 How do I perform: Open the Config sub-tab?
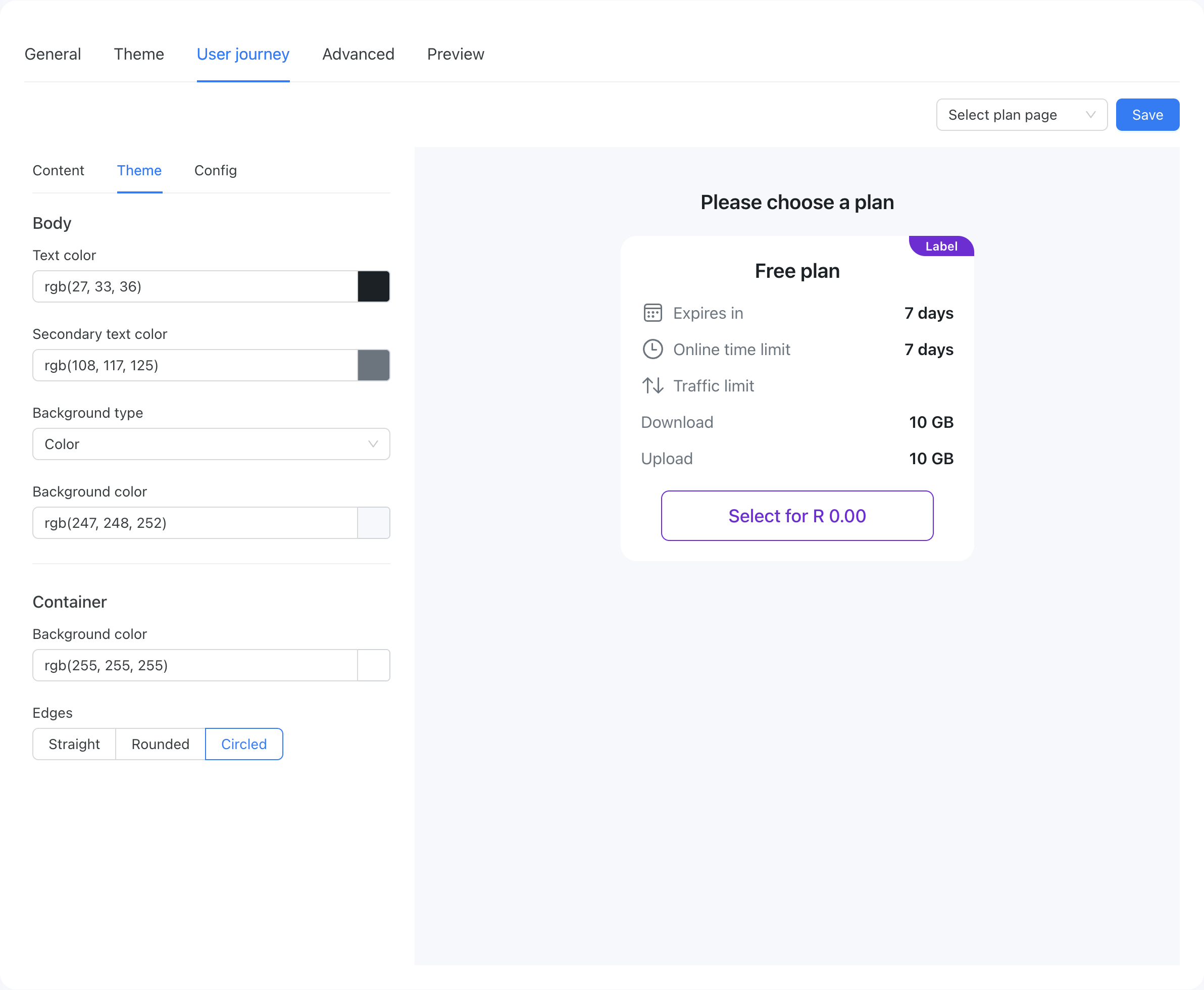(216, 171)
